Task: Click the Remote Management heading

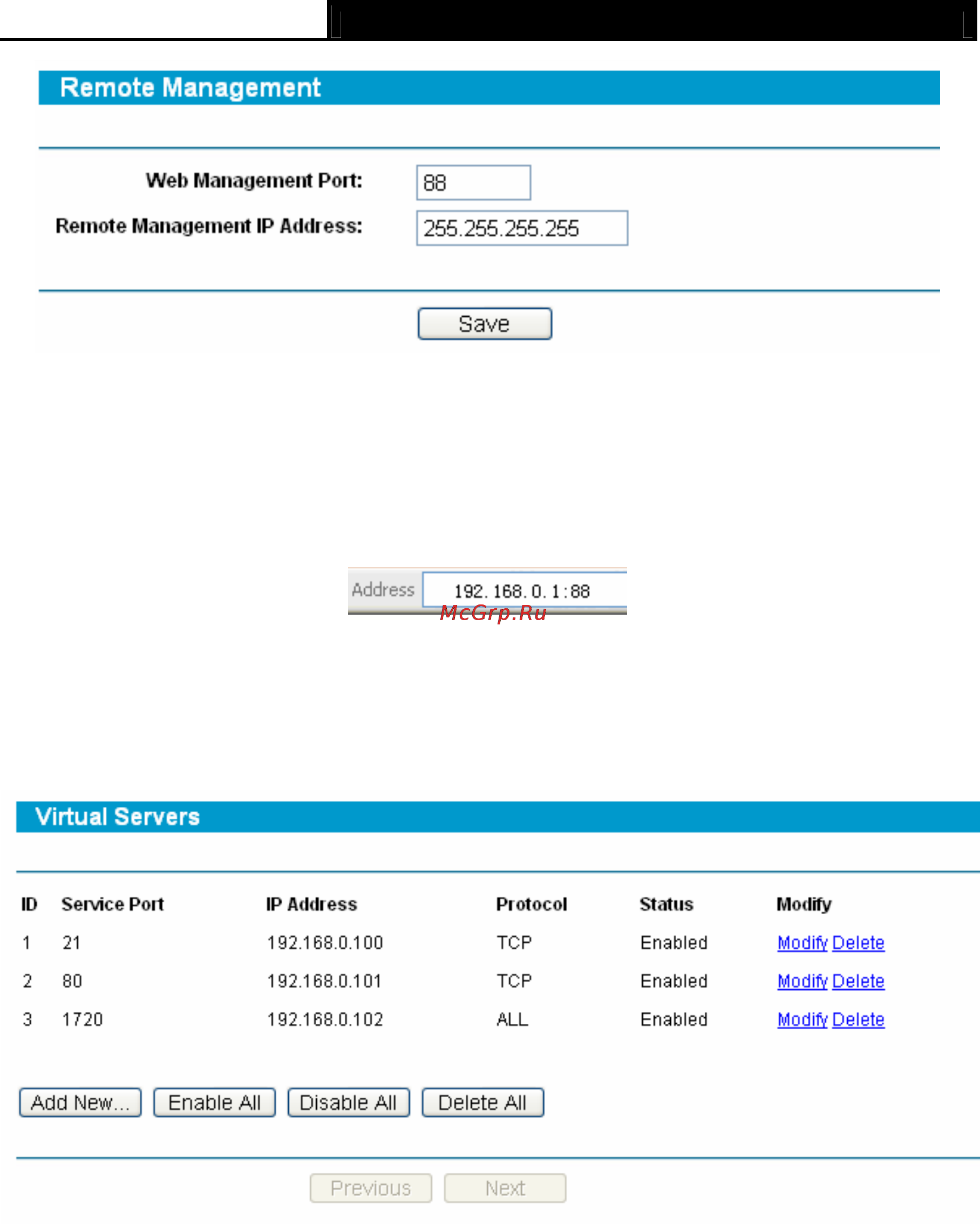Action: 190,87
